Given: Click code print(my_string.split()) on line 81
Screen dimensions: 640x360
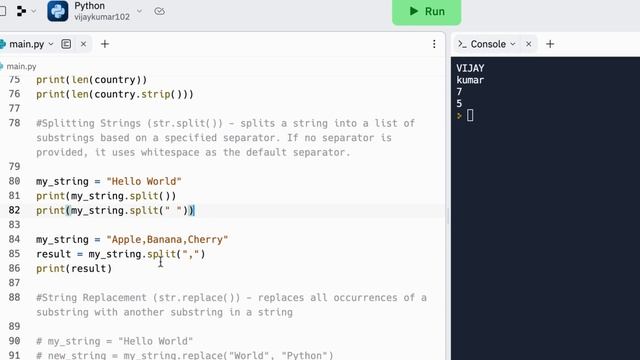Looking at the screenshot, I should 106,196.
